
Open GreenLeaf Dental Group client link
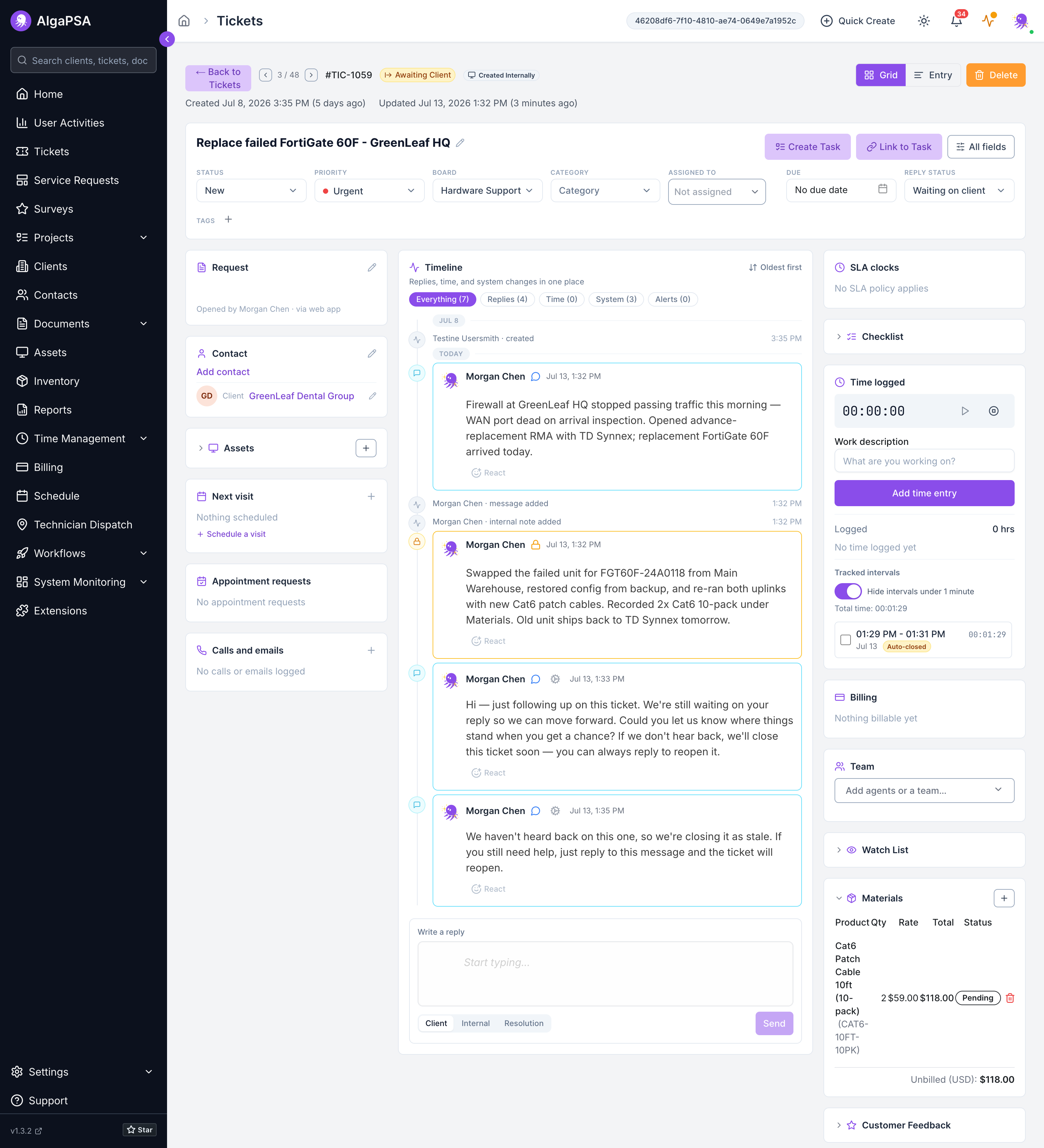pyautogui.click(x=301, y=396)
